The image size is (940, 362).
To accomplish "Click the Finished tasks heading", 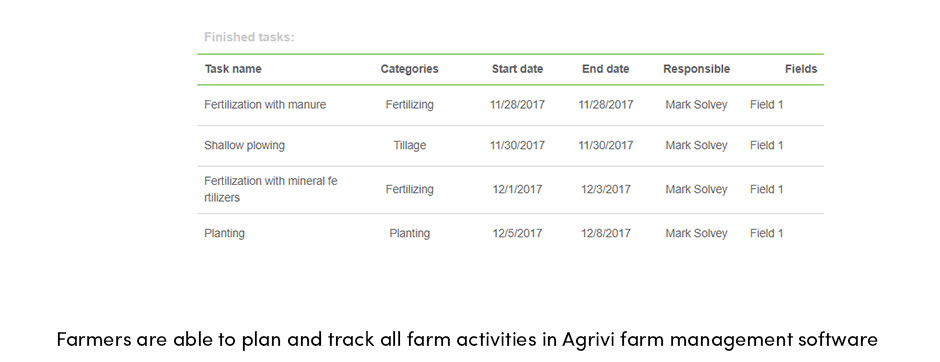I will pos(249,37).
